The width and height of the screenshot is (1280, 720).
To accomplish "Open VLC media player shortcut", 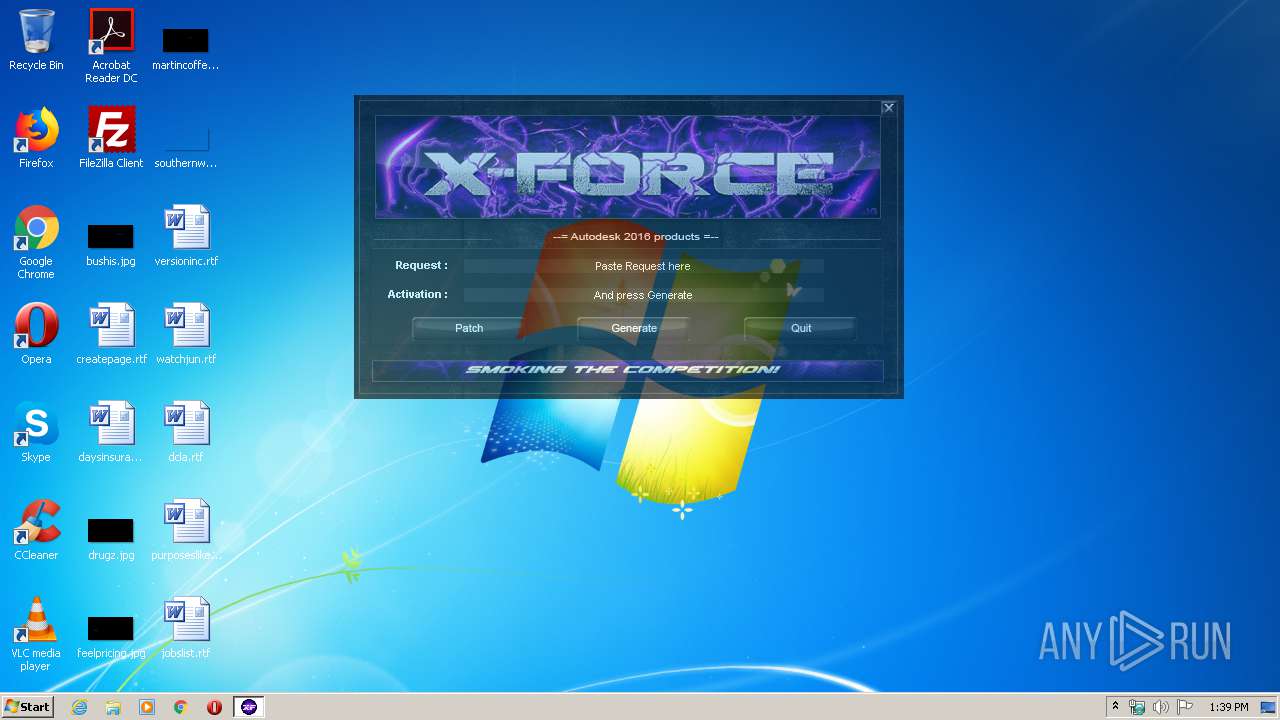I will tap(36, 635).
